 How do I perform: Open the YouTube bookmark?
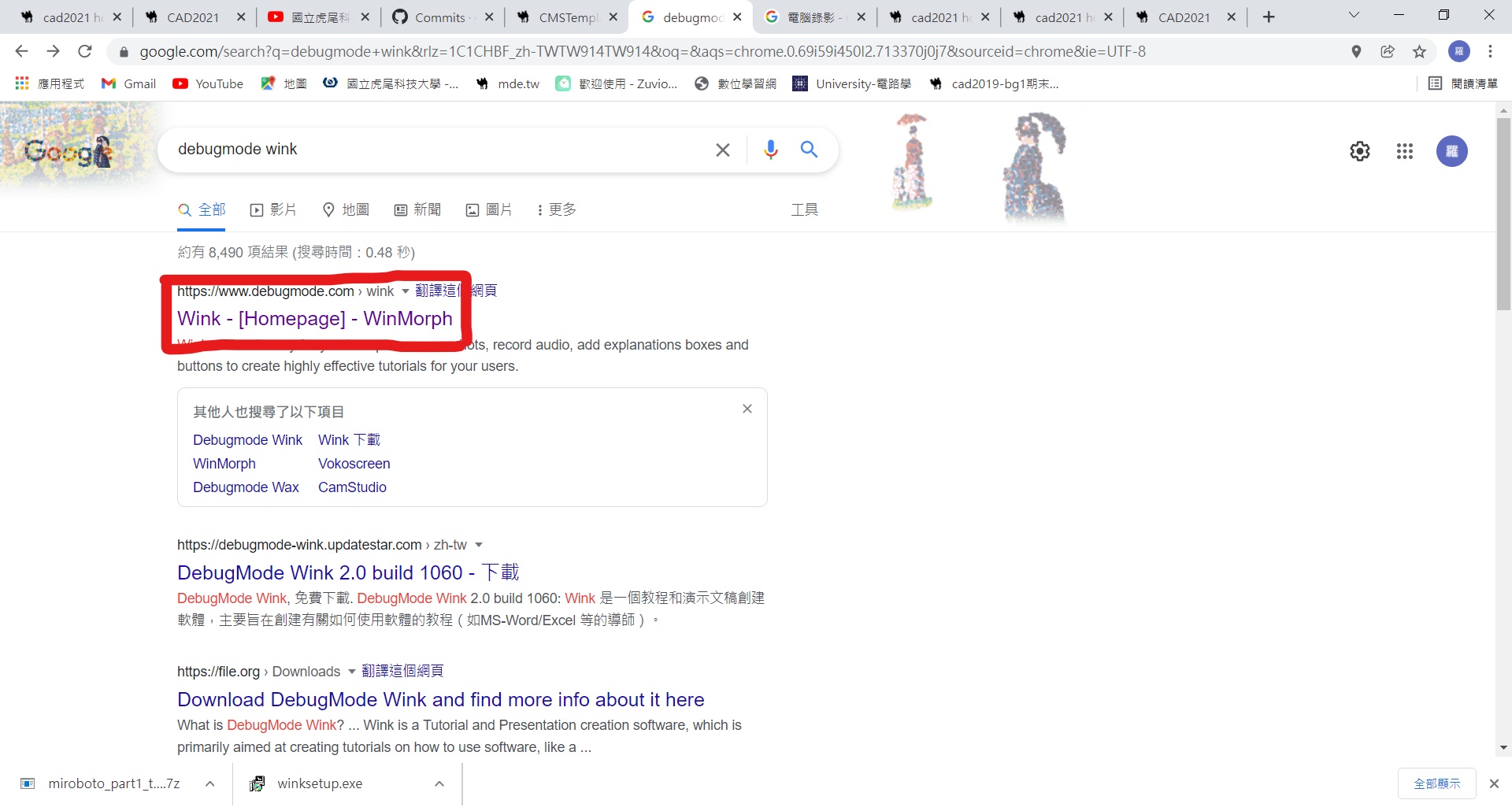click(208, 83)
